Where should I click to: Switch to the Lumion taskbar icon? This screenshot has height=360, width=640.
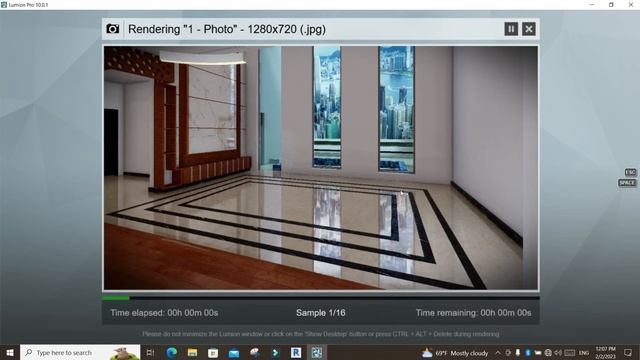tap(317, 352)
